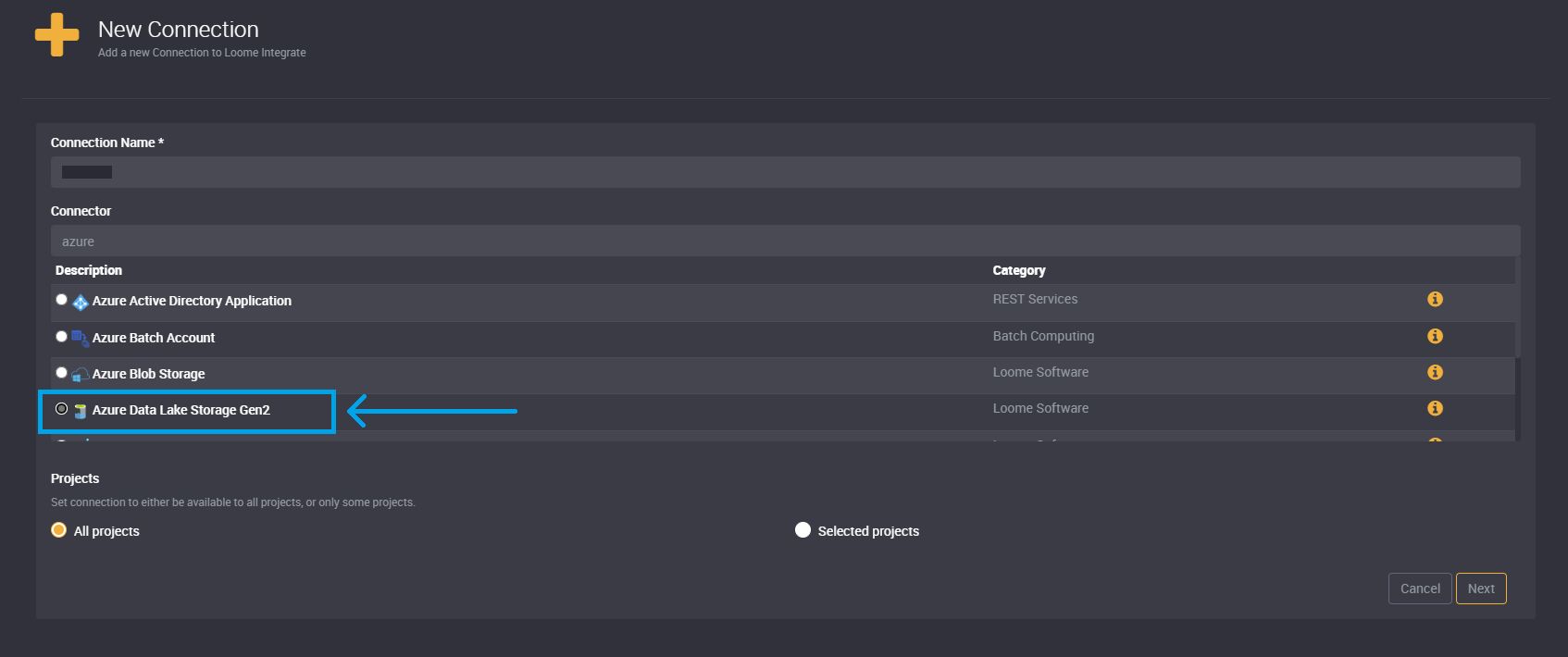1568x657 pixels.
Task: Click the Selected projects label text
Action: click(x=868, y=531)
